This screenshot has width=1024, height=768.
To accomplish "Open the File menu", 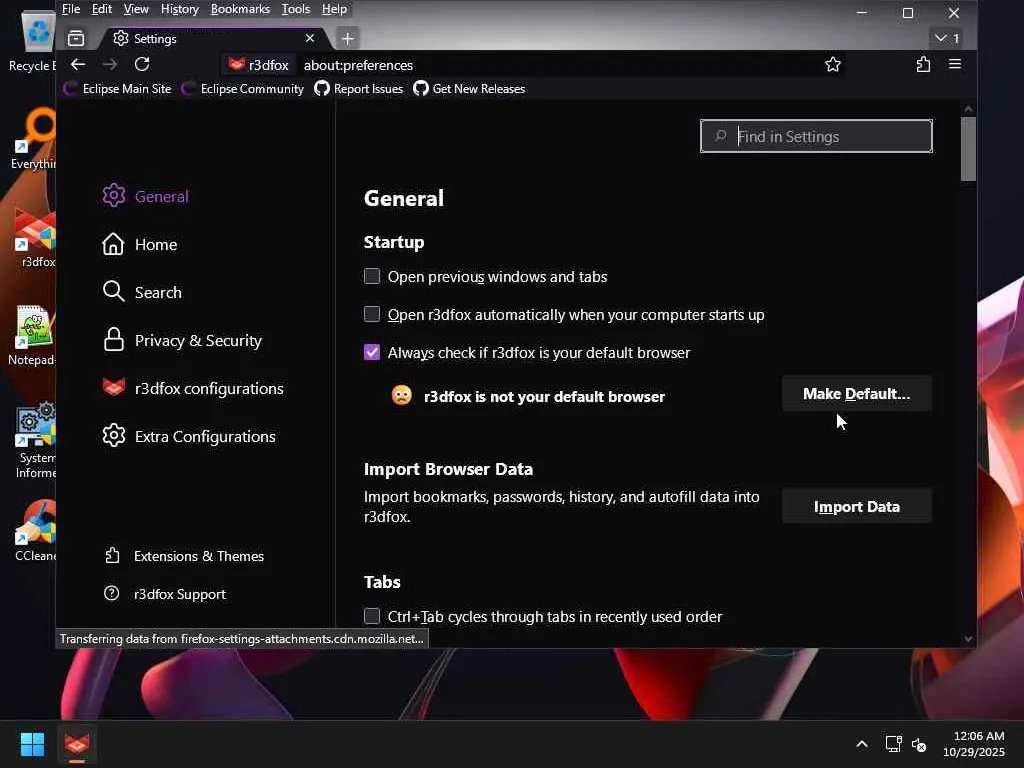I will 71,9.
